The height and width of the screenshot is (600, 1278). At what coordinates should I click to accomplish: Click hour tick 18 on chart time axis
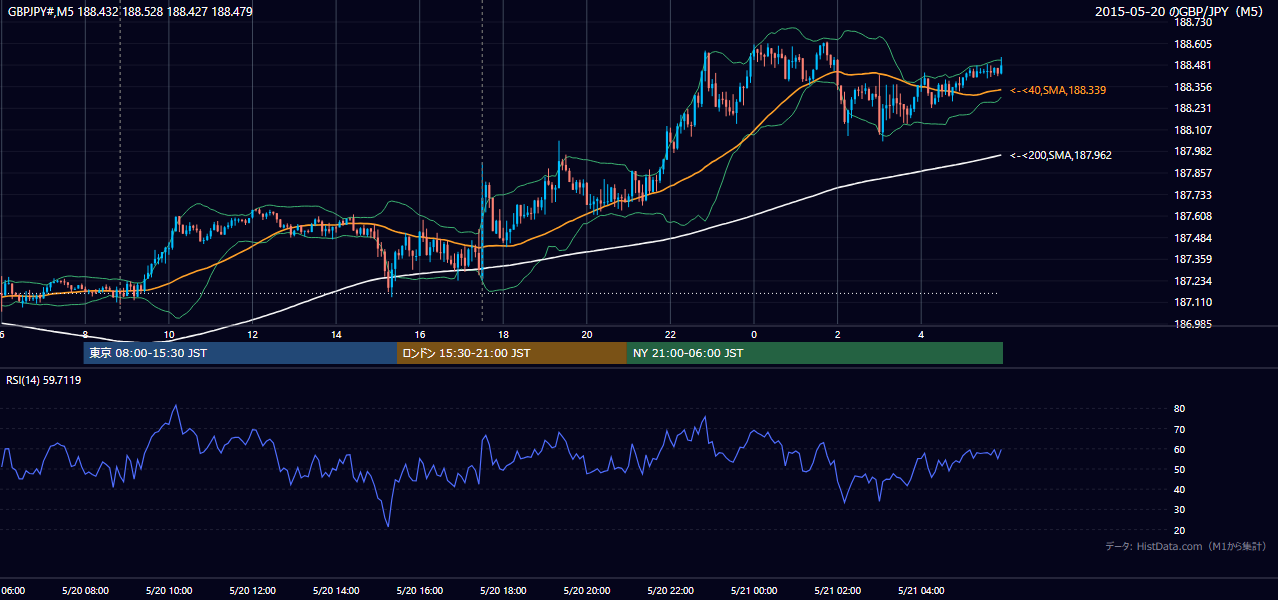tap(503, 334)
